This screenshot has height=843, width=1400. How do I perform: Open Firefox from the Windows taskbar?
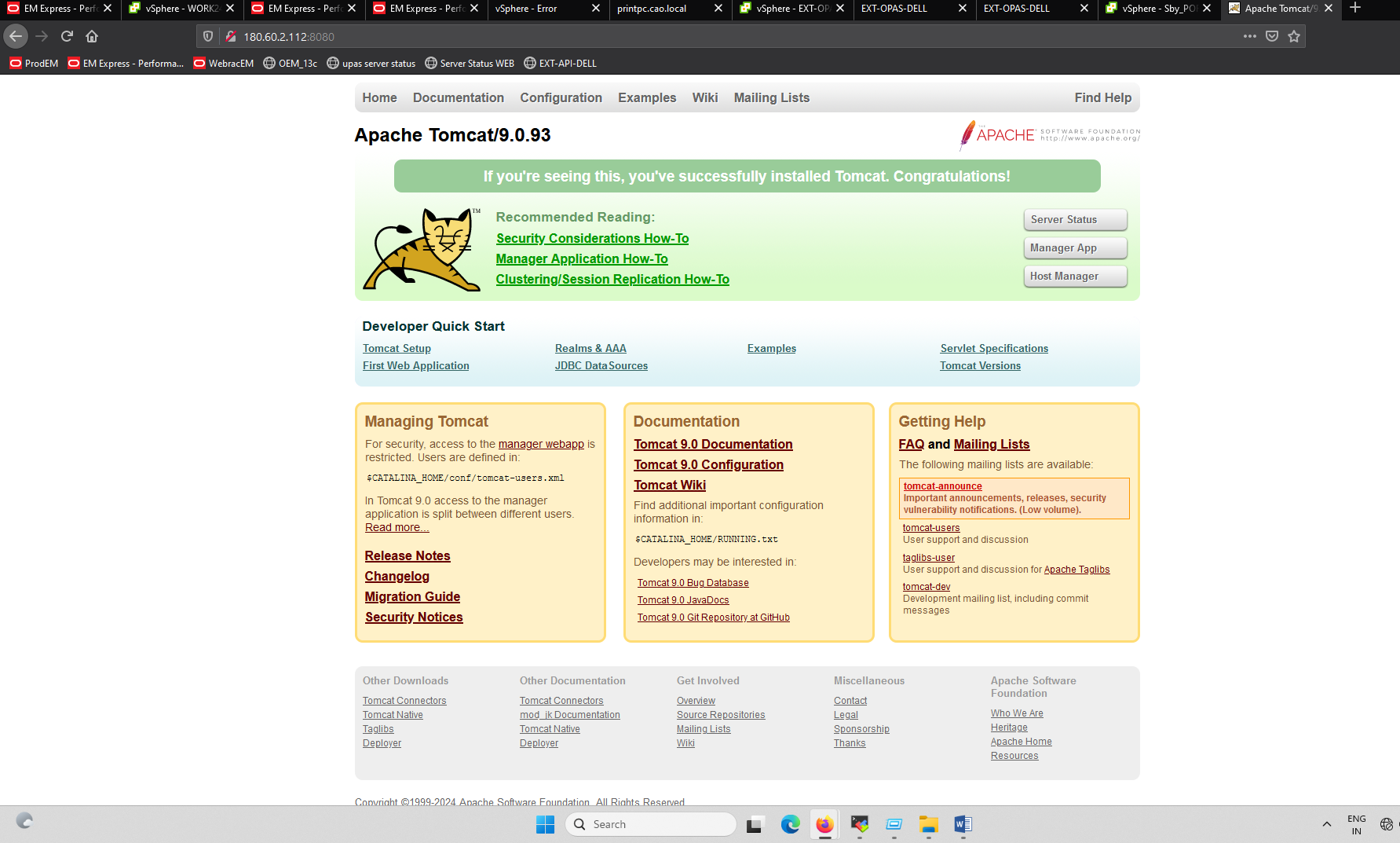point(824,824)
